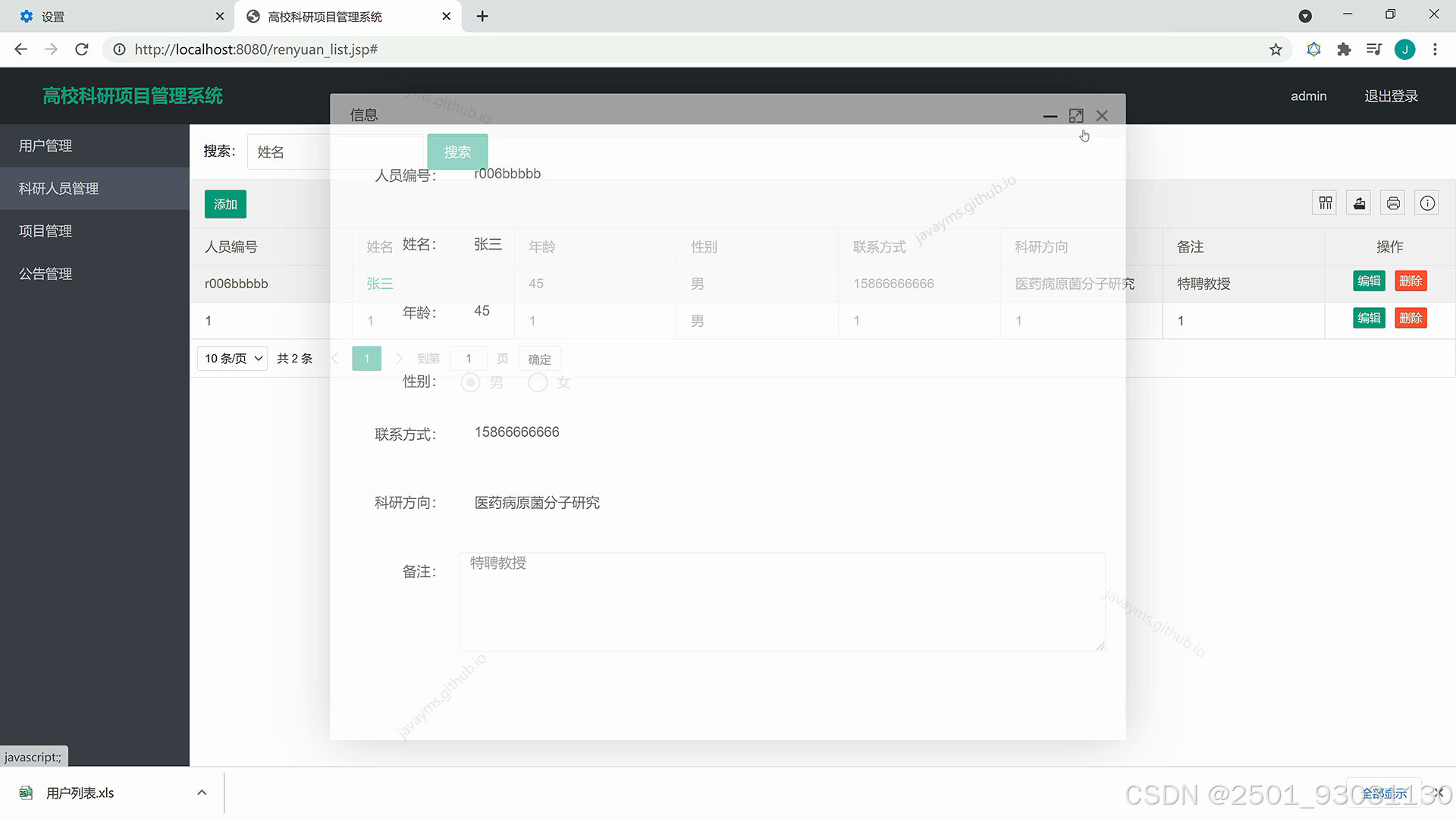This screenshot has height=819, width=1456.
Task: Click the browser address bar URL
Action: click(x=256, y=49)
